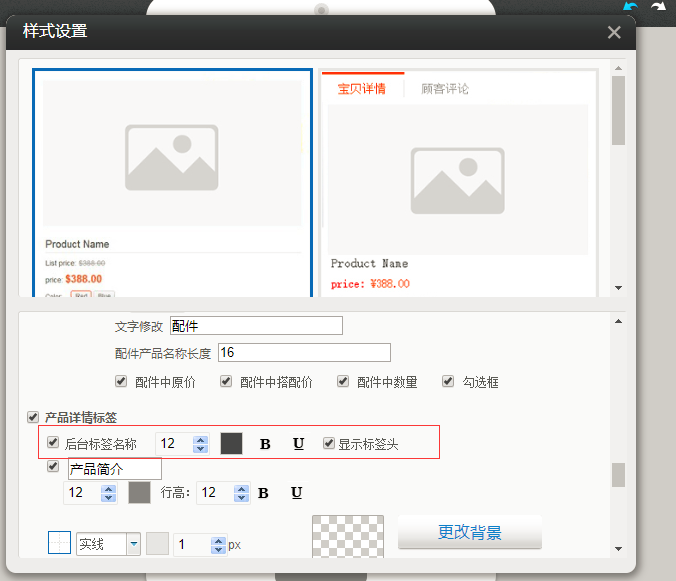Click the 更改背景 button
The height and width of the screenshot is (581, 676).
click(x=469, y=532)
